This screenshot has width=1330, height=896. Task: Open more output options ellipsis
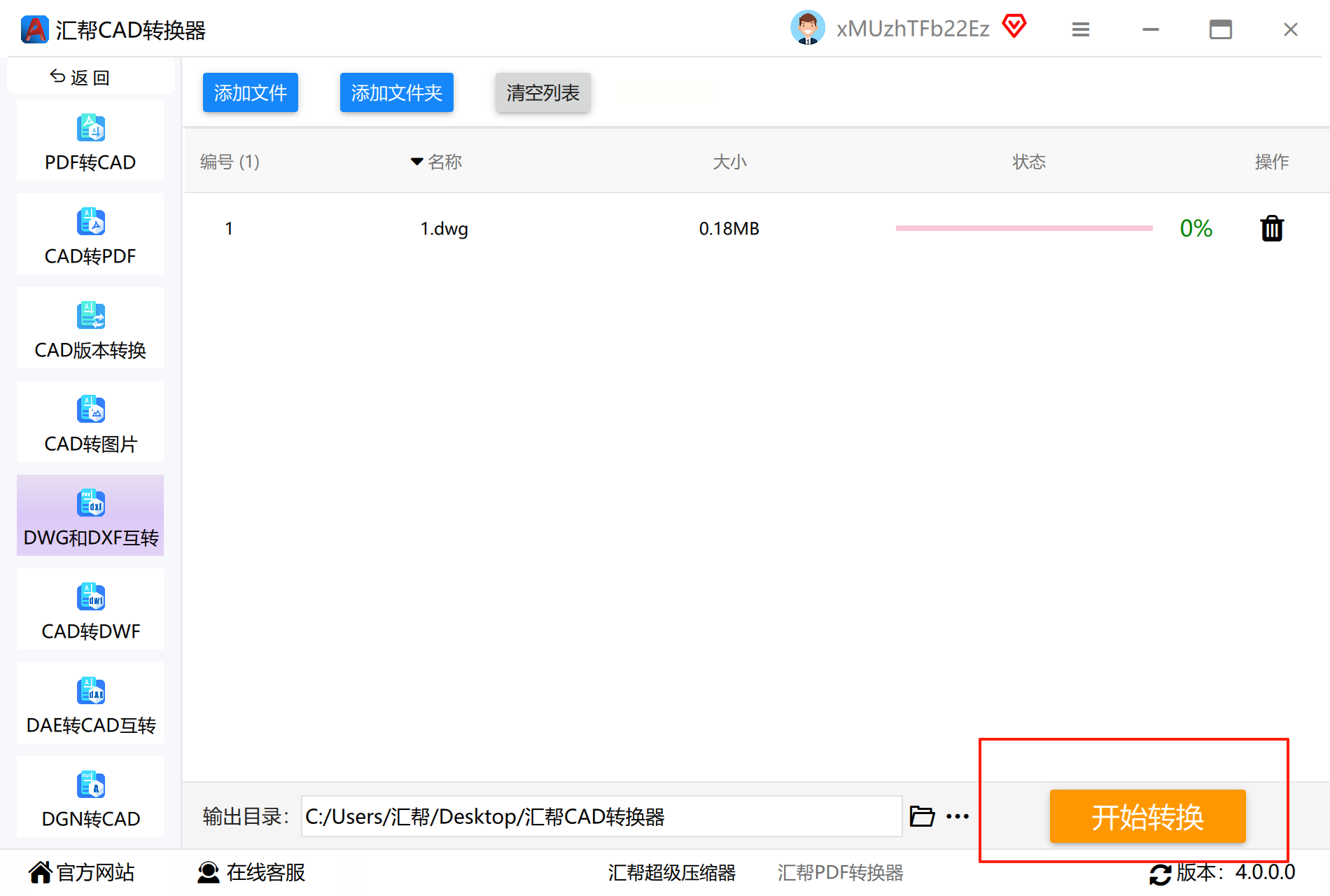(x=958, y=816)
